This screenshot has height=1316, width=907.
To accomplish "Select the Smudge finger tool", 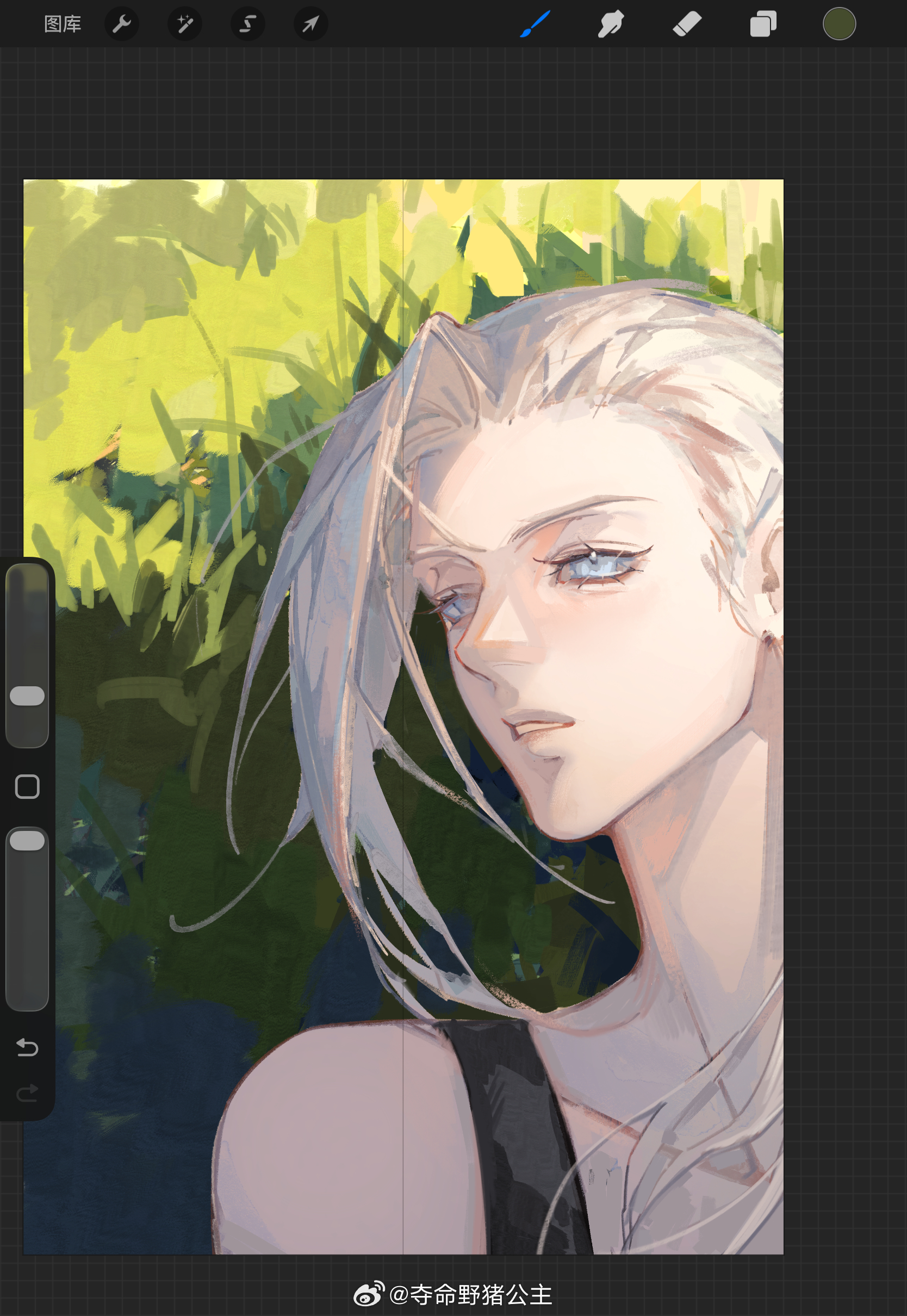I will coord(611,24).
